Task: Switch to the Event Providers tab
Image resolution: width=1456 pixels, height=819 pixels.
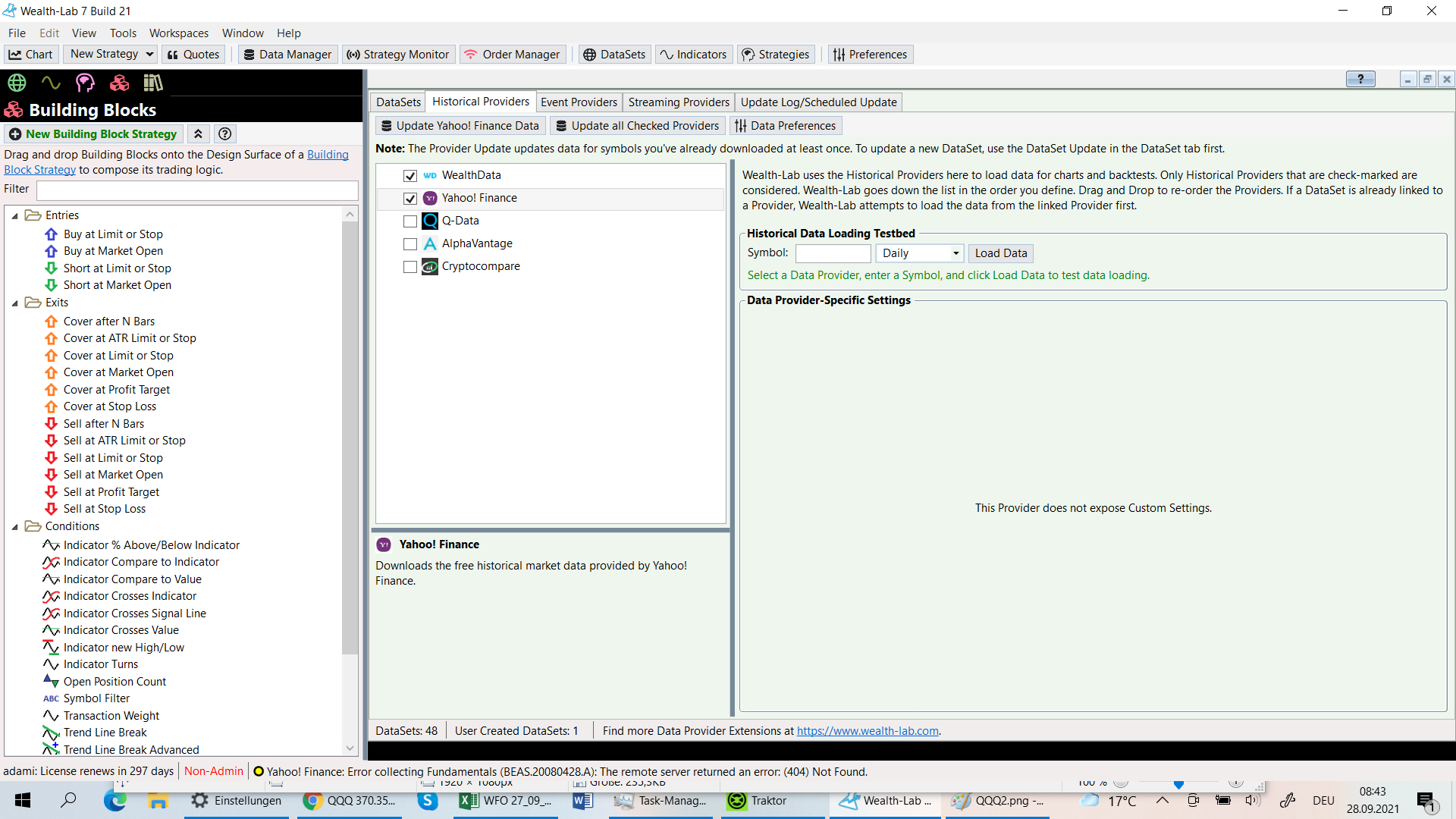Action: coord(579,102)
